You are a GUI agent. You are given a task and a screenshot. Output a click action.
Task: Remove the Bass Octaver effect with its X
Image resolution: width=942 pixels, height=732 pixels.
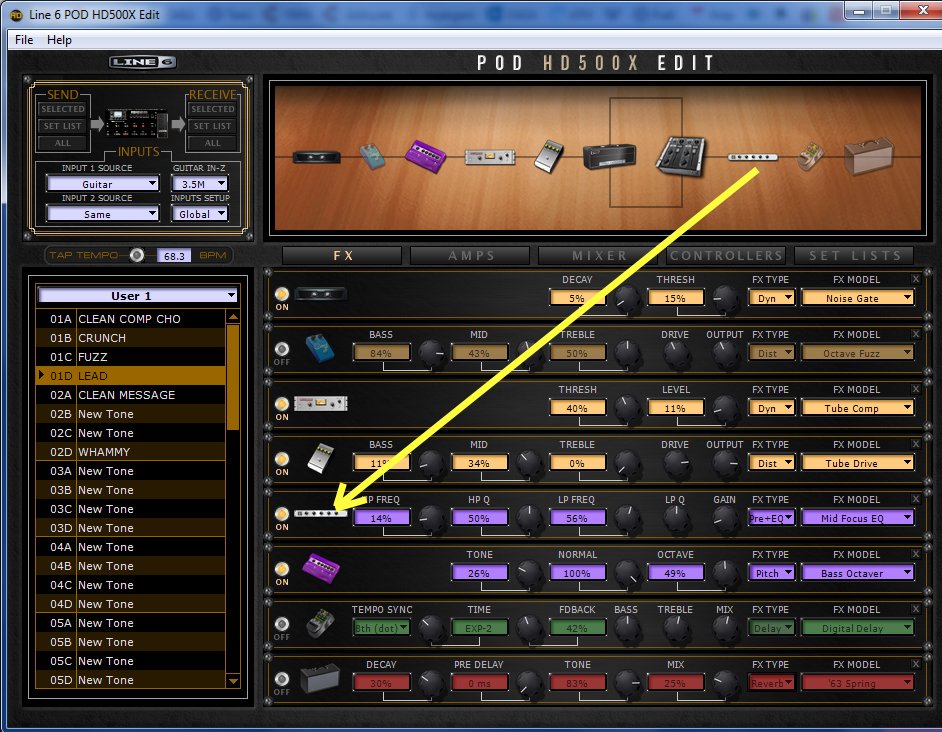coord(916,554)
